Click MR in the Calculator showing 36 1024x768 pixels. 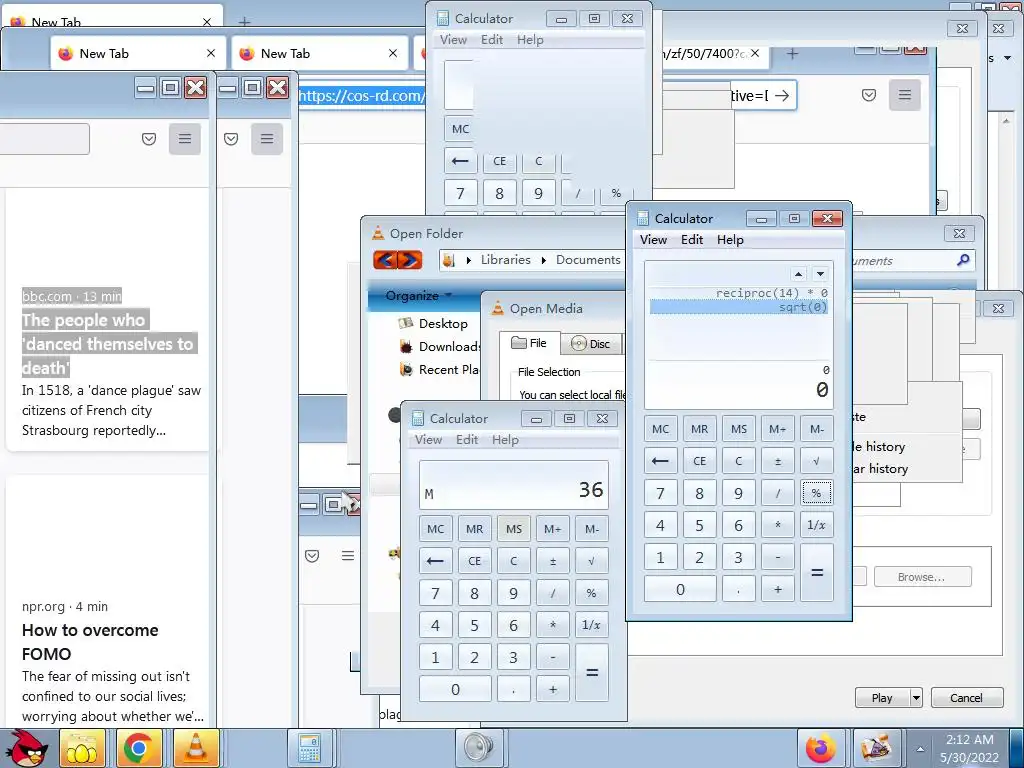(x=475, y=529)
